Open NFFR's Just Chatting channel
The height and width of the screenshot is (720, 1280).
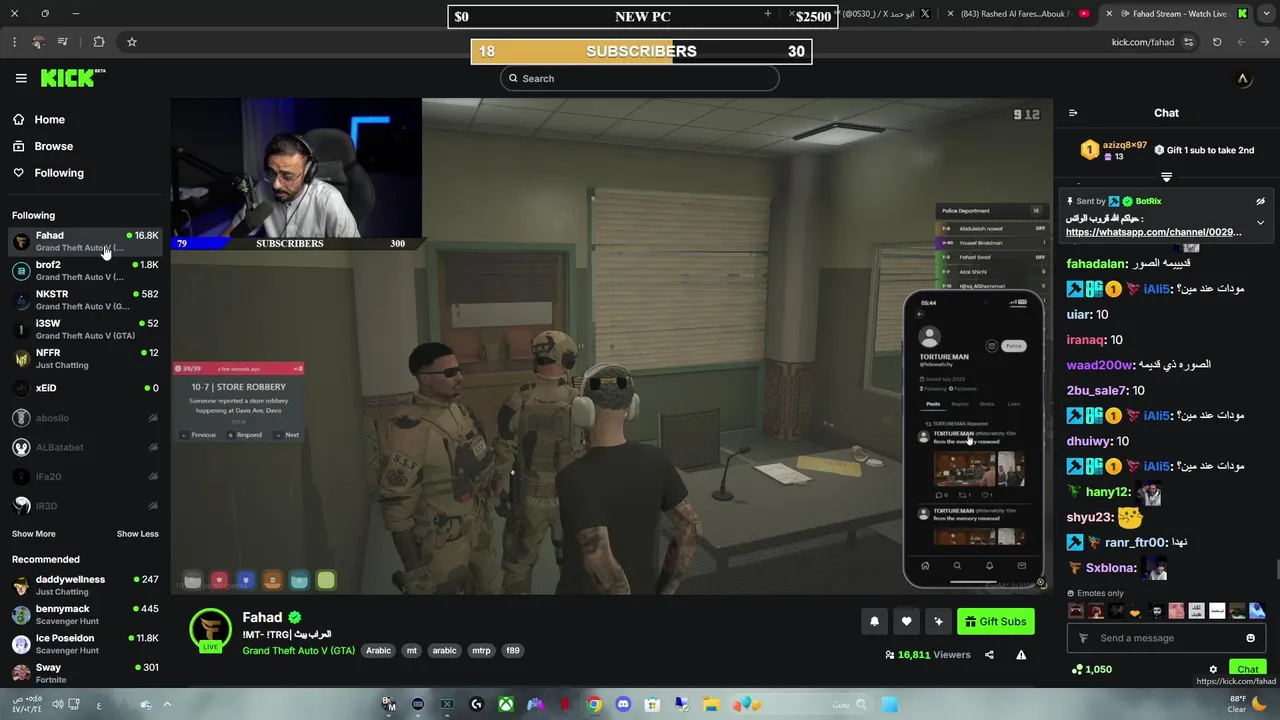[x=85, y=359]
